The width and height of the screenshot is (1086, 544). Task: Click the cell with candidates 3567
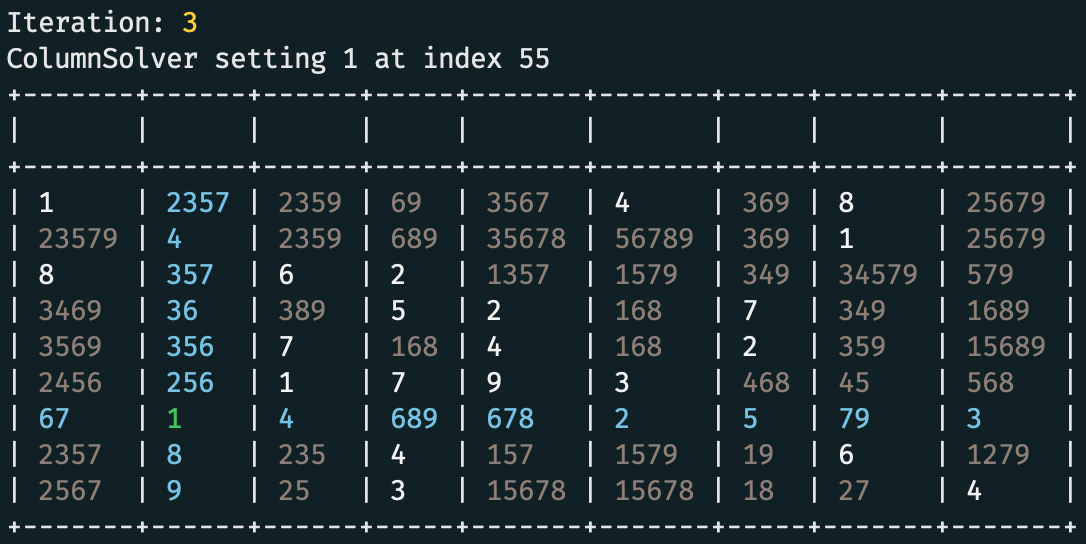point(518,202)
